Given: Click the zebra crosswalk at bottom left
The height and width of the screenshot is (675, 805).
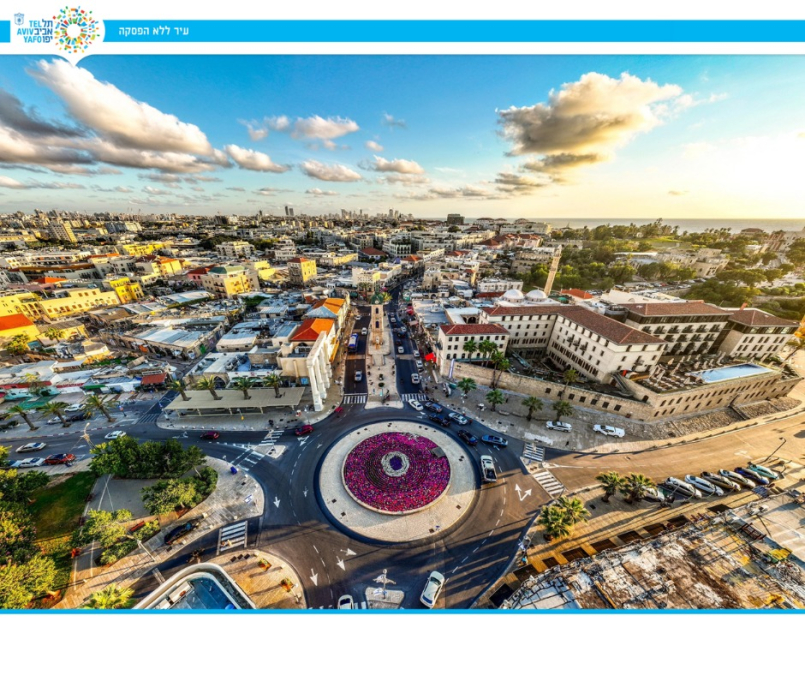Looking at the screenshot, I should click(232, 535).
